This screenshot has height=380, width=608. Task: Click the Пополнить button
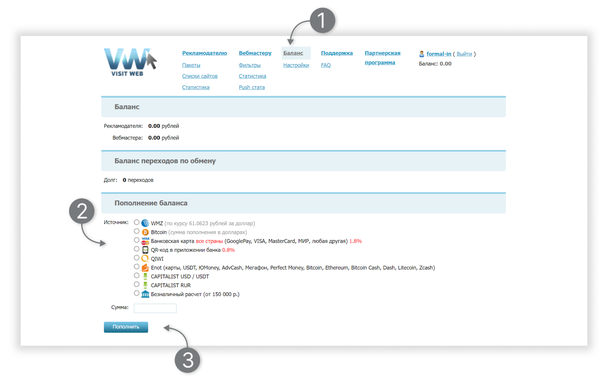(126, 327)
